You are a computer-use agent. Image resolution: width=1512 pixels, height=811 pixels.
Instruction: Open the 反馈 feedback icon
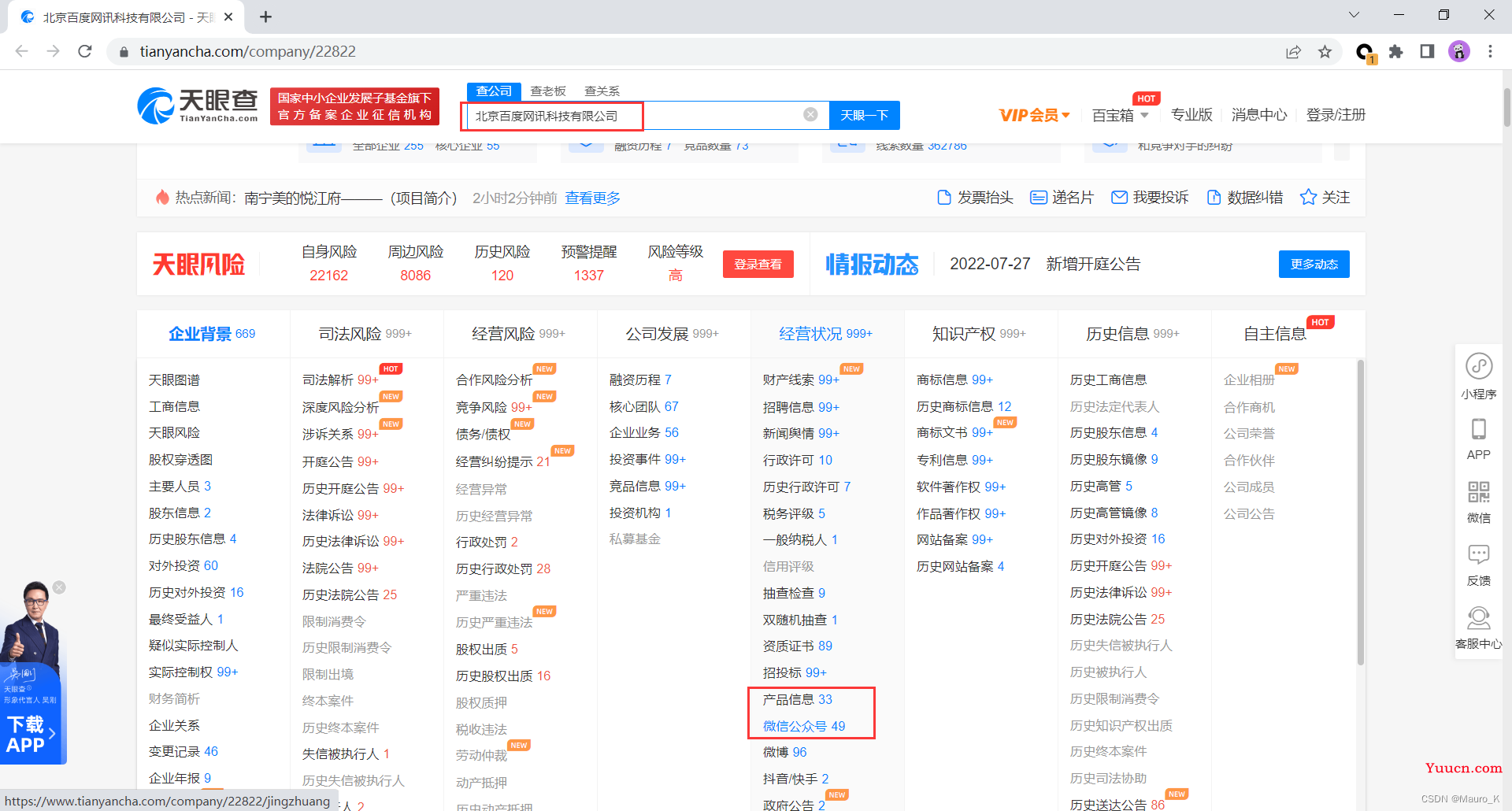[x=1479, y=554]
